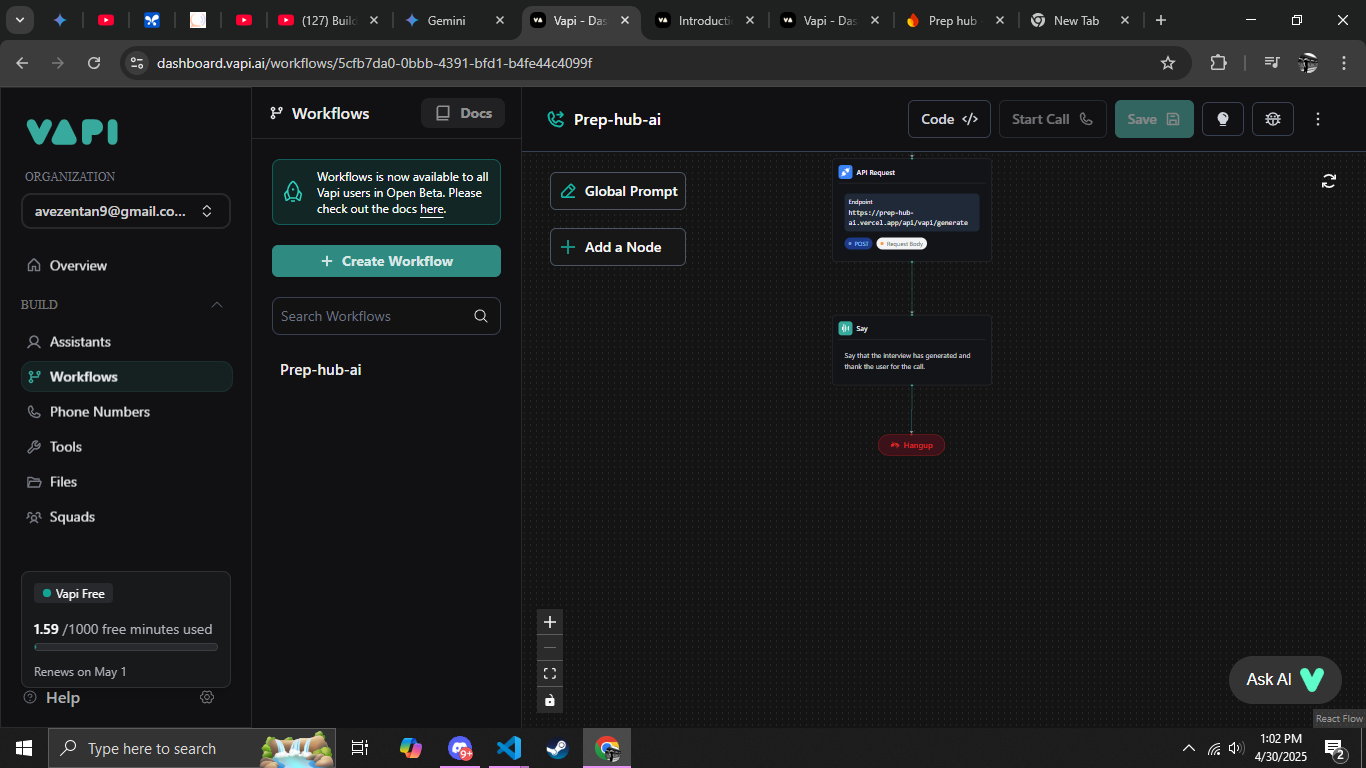Zoom in on the workflow canvas
Viewport: 1366px width, 768px height.
549,622
